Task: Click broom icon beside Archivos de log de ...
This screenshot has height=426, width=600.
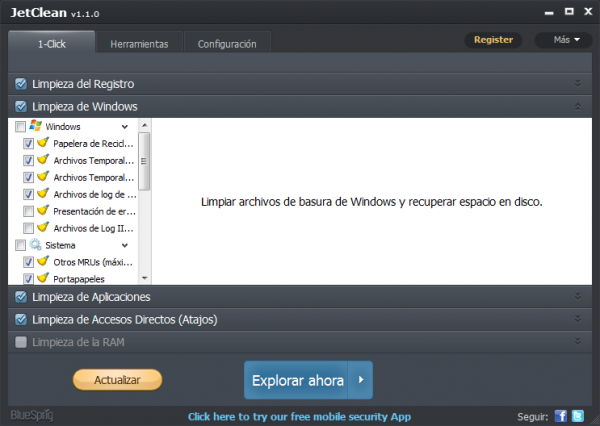Action: pos(43,193)
